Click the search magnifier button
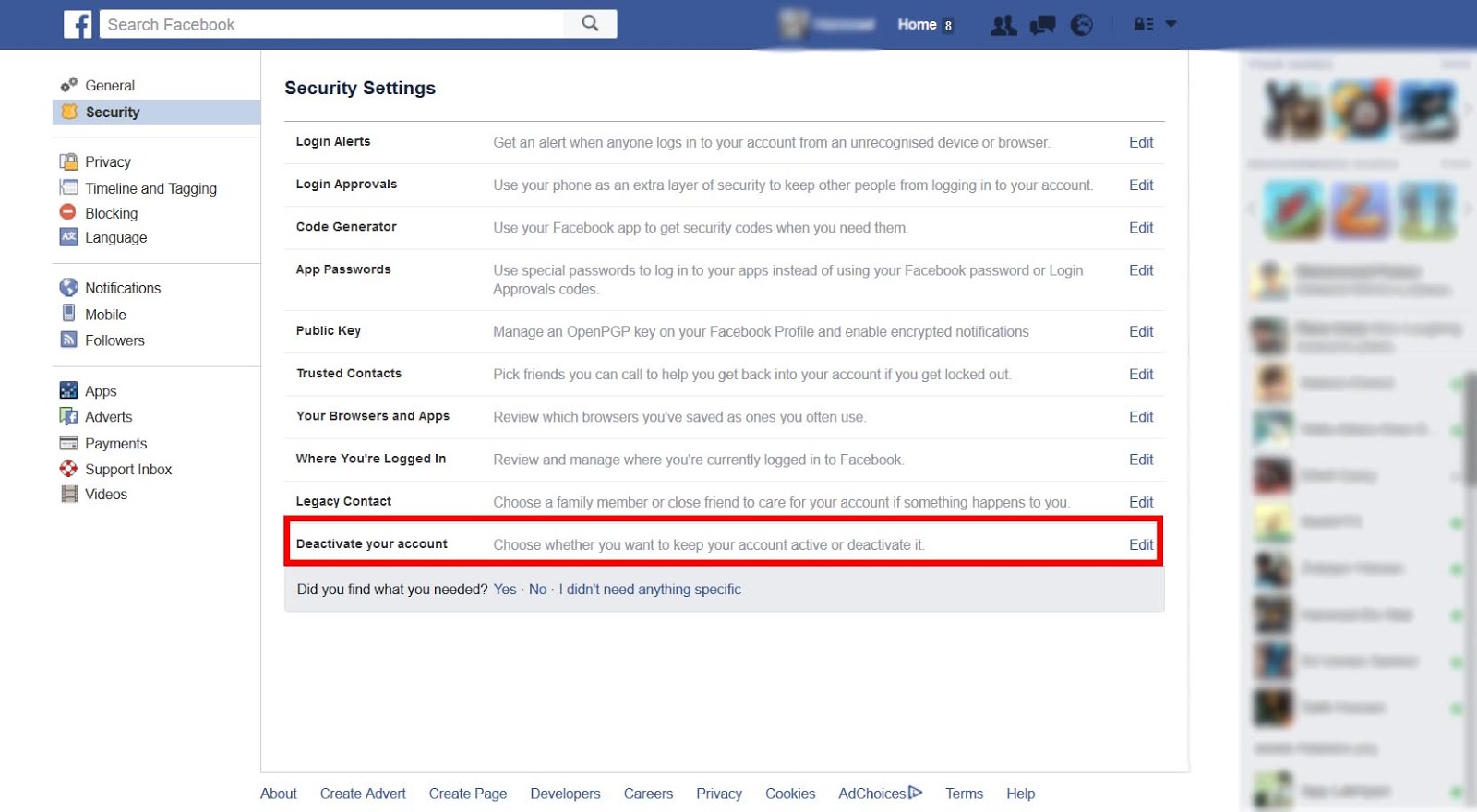 [591, 24]
